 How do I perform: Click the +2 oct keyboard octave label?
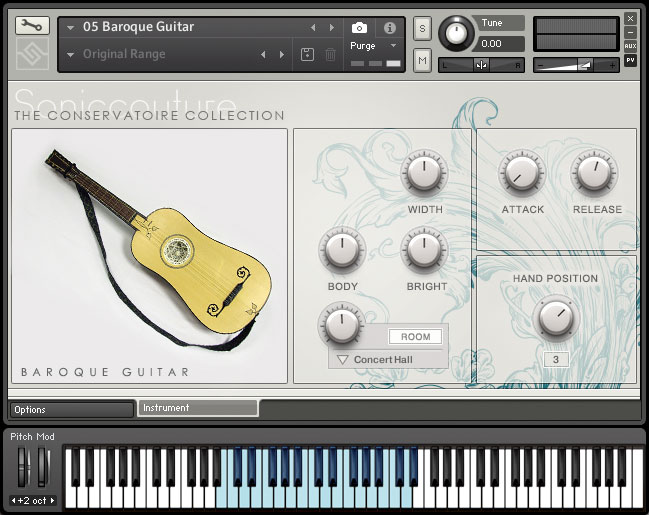click(x=32, y=501)
